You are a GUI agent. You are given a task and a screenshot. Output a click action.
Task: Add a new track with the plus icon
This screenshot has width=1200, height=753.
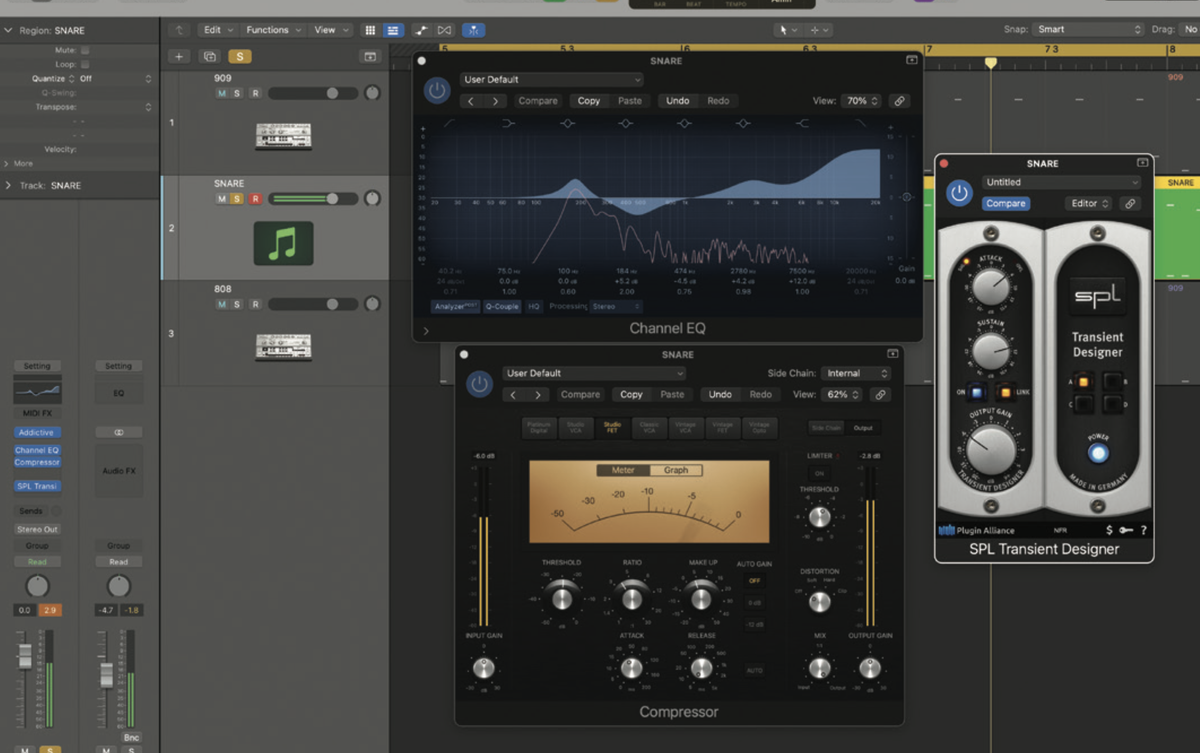(x=178, y=56)
